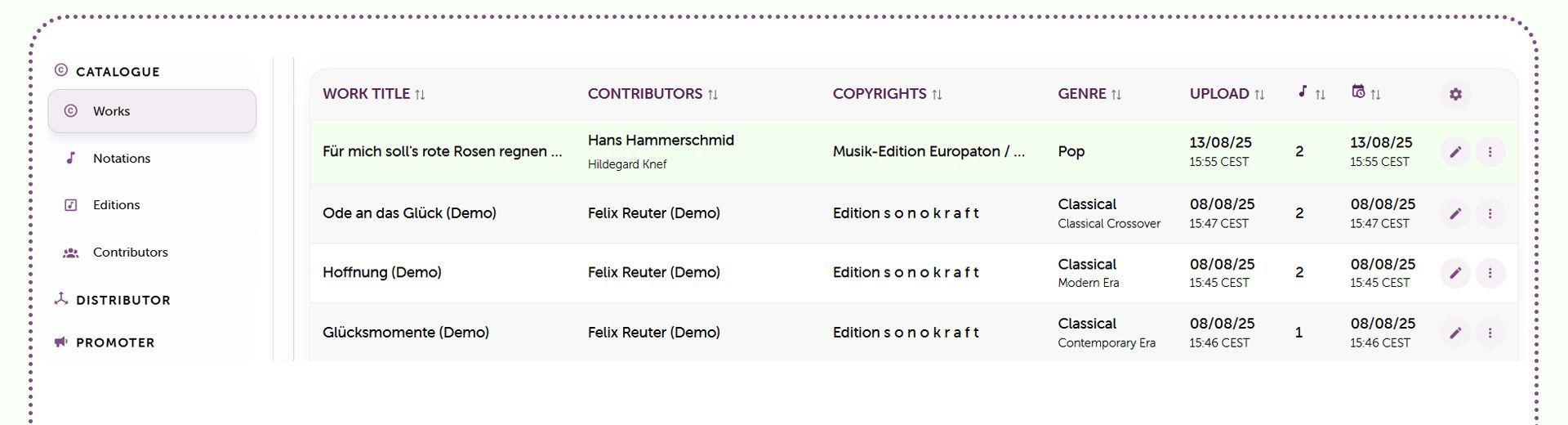The image size is (1568, 425).
Task: Sort table by Genre column
Action: (1089, 94)
